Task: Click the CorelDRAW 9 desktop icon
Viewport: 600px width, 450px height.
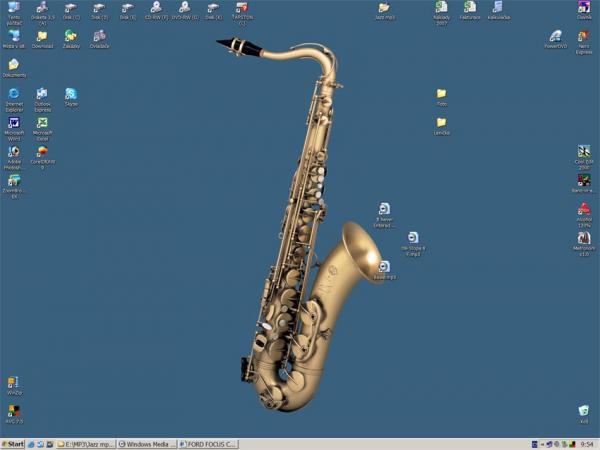Action: (42, 152)
